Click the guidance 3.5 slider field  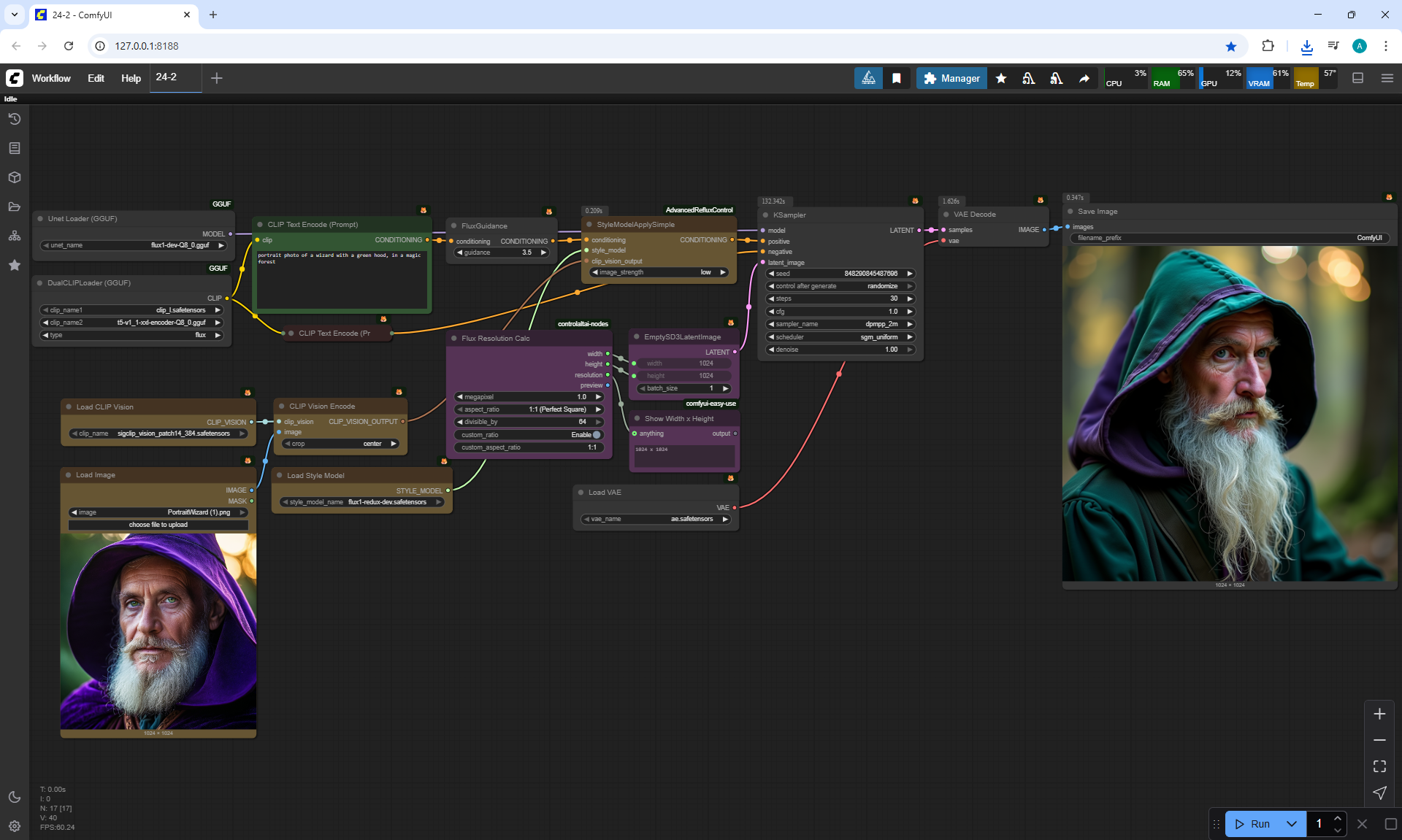tap(501, 253)
